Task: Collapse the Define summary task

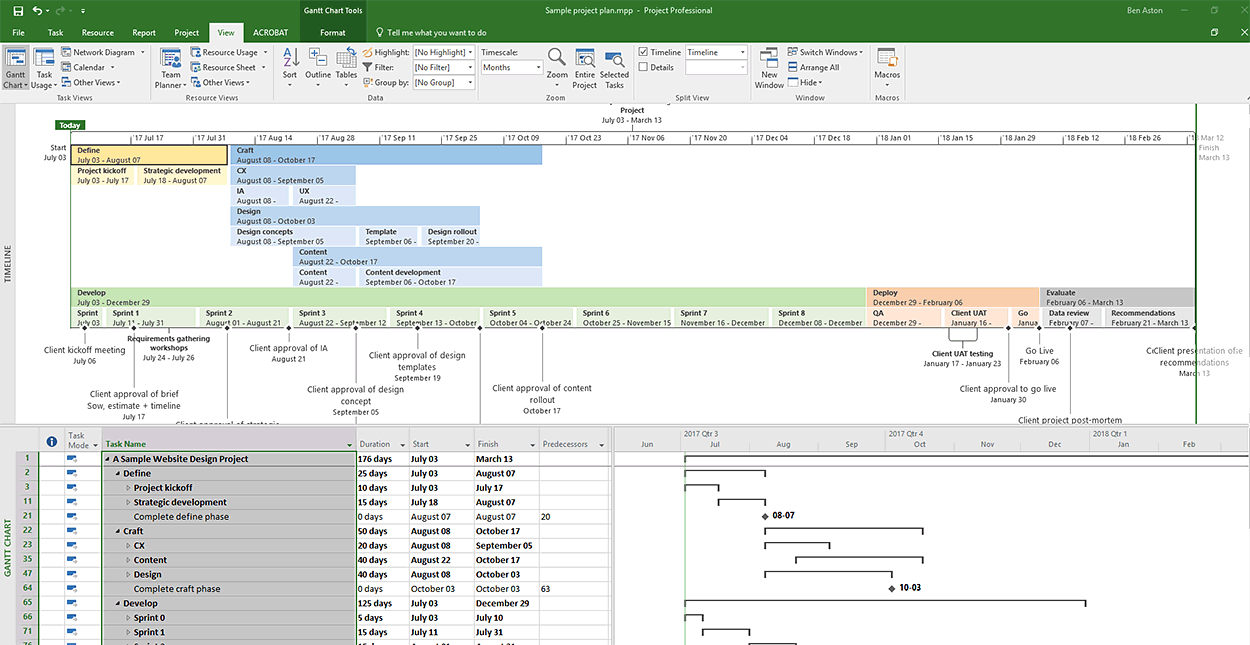Action: click(118, 473)
